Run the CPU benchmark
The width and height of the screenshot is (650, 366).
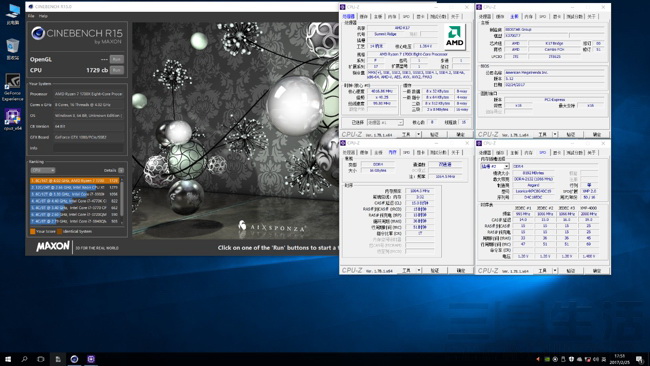coord(117,70)
